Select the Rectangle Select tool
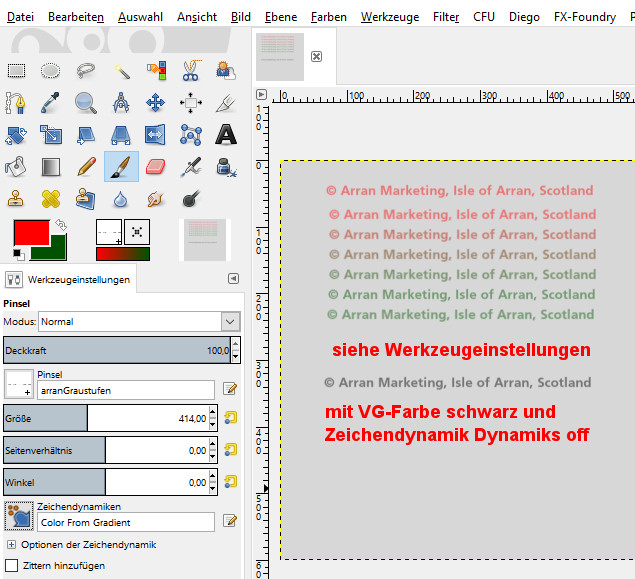This screenshot has width=635, height=579. tap(16, 70)
